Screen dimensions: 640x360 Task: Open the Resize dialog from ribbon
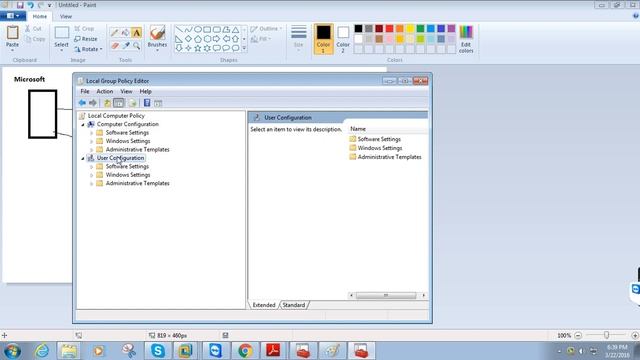pos(86,39)
